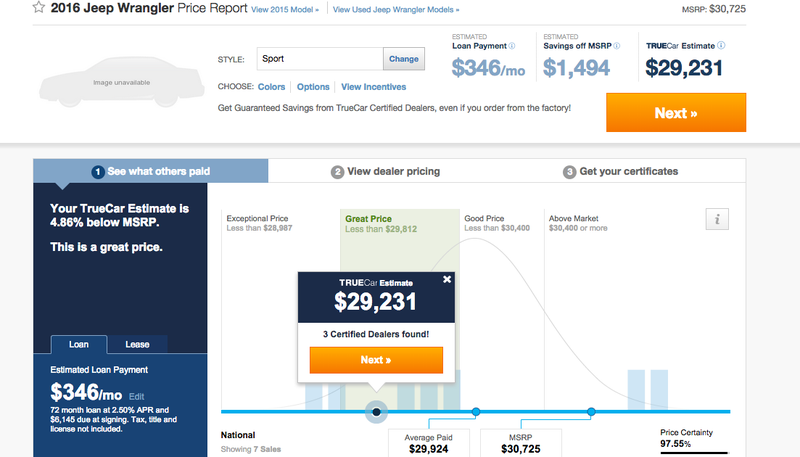Switch to Loan tab
This screenshot has width=800, height=457.
pos(79,344)
